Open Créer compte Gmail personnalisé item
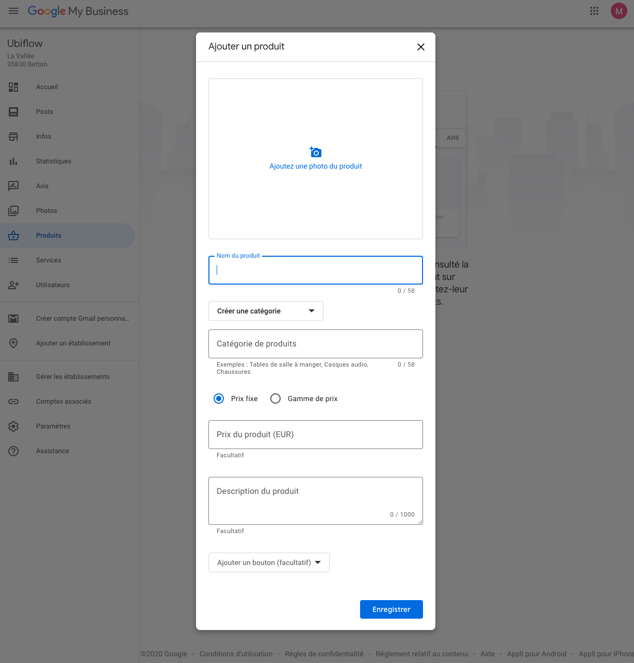This screenshot has height=663, width=634. [x=82, y=318]
